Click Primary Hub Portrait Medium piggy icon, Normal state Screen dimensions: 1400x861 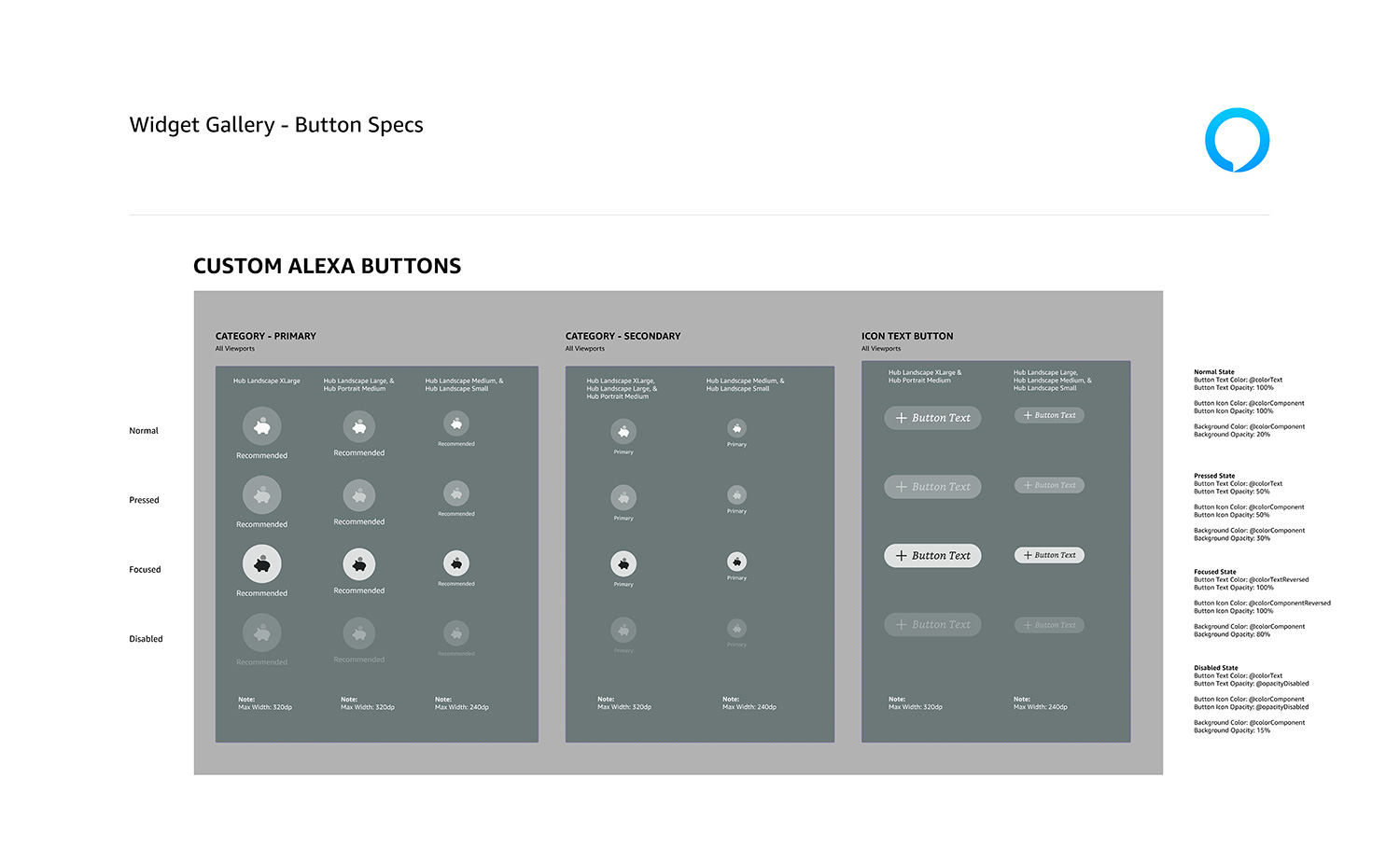(x=359, y=426)
